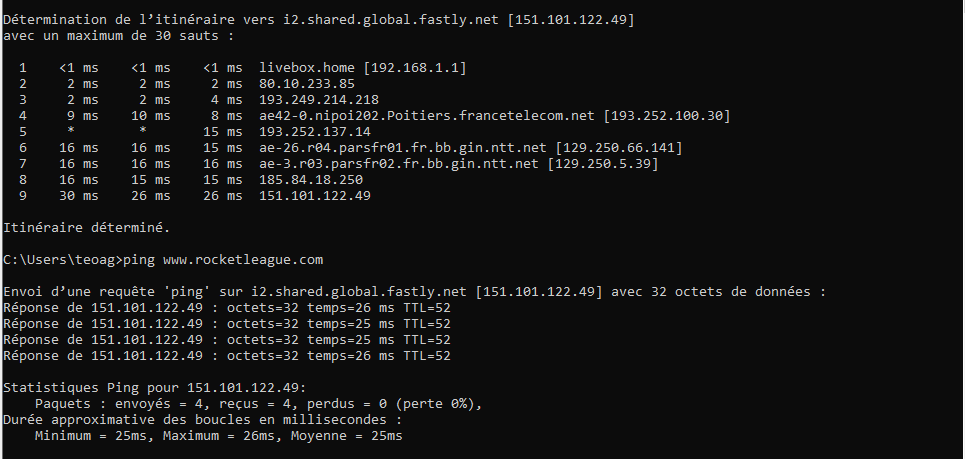Click ae-3.r03.parsfr02 ntt.net hostname
Viewport: 965px width, 459px height.
click(399, 164)
